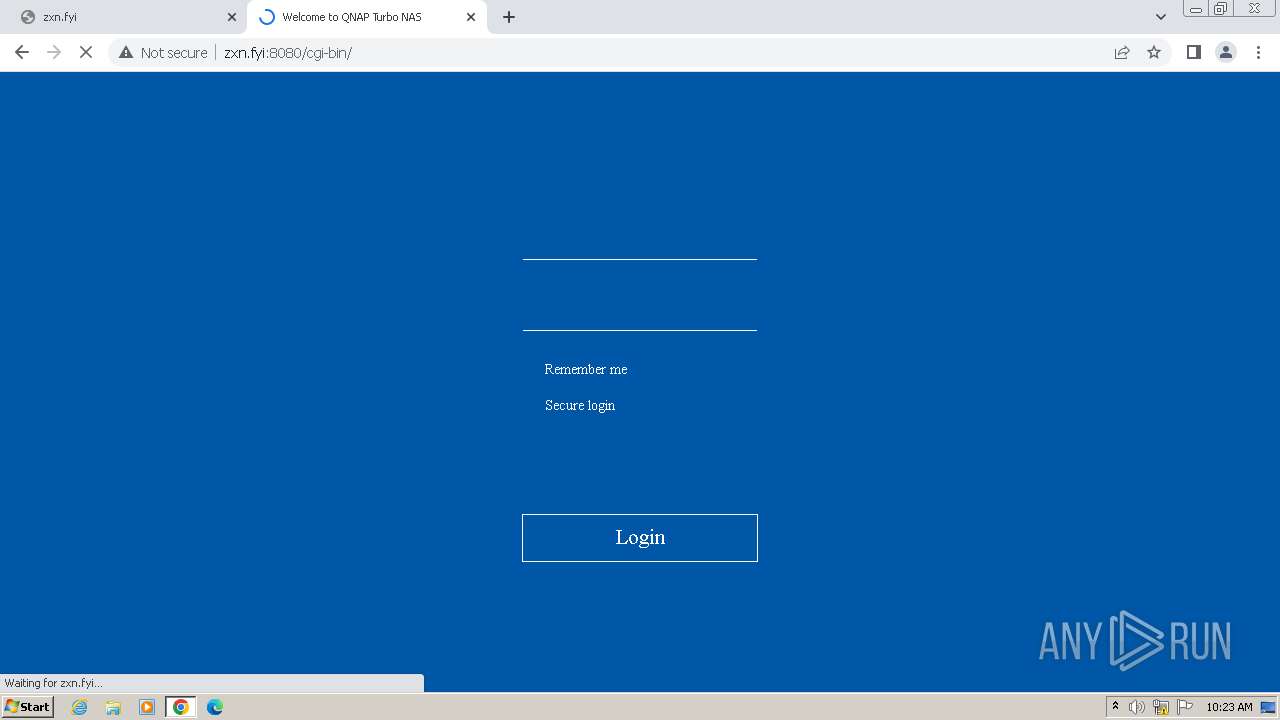Image resolution: width=1280 pixels, height=720 pixels.
Task: Launch Internet Explorer from taskbar
Action: [x=80, y=707]
